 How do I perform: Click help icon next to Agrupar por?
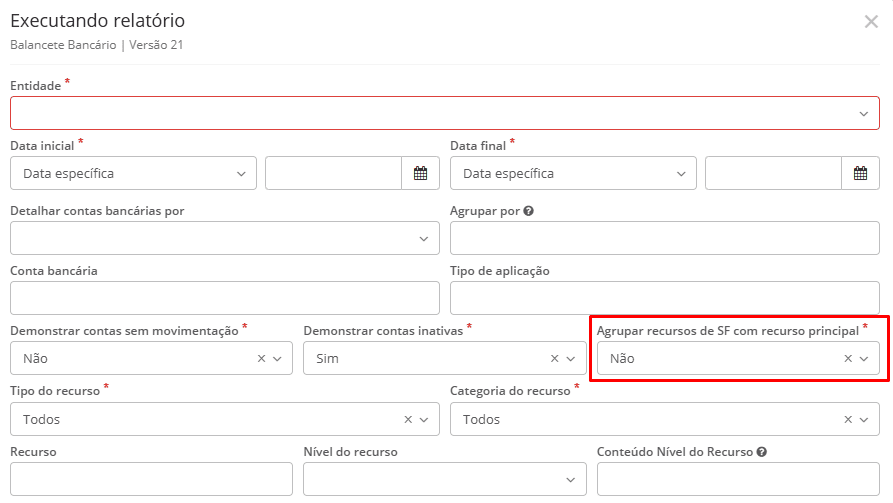click(x=528, y=211)
